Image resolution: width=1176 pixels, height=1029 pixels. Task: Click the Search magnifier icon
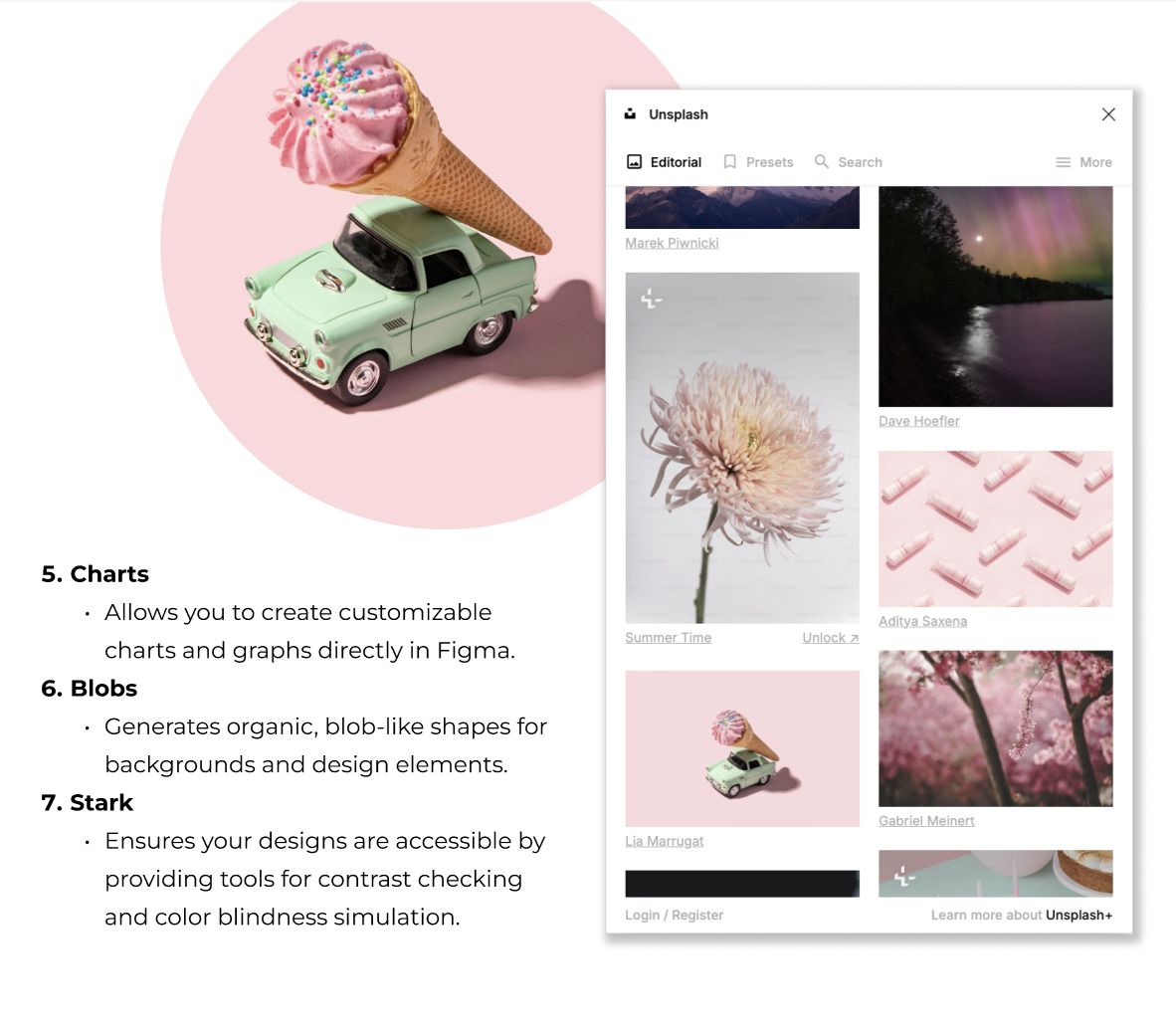coord(821,162)
